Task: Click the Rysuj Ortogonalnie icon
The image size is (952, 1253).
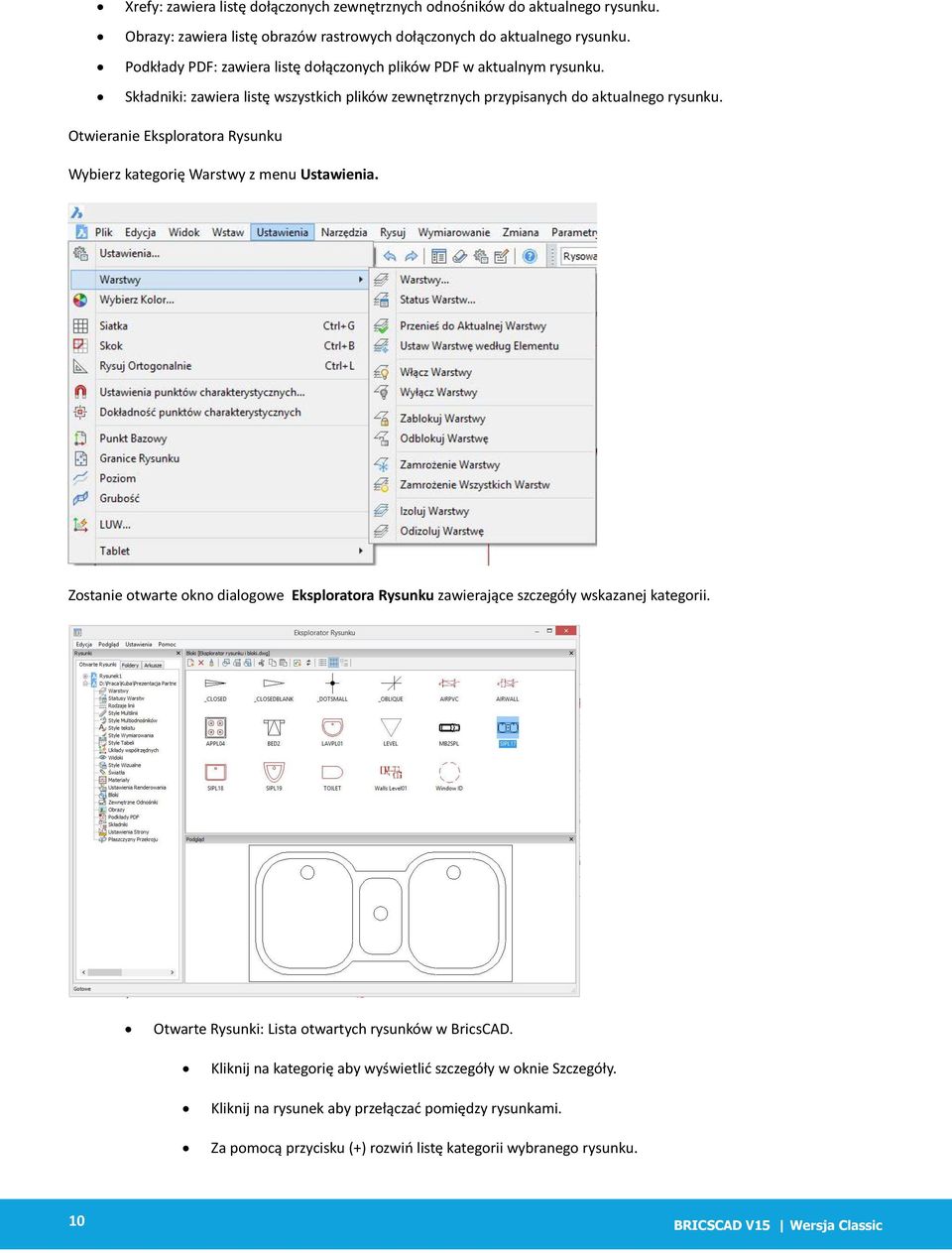Action: click(x=80, y=366)
